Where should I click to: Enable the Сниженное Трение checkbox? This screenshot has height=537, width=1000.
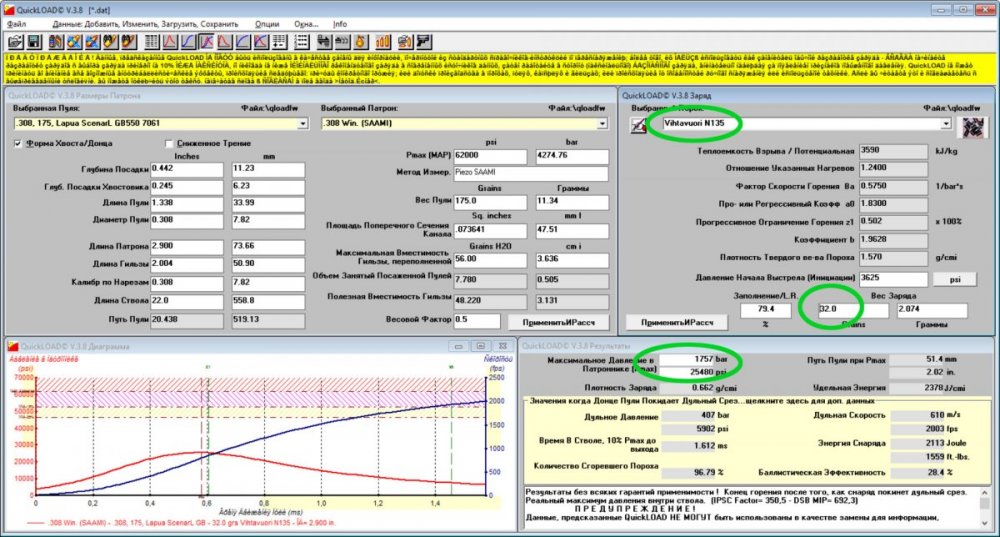coord(168,143)
